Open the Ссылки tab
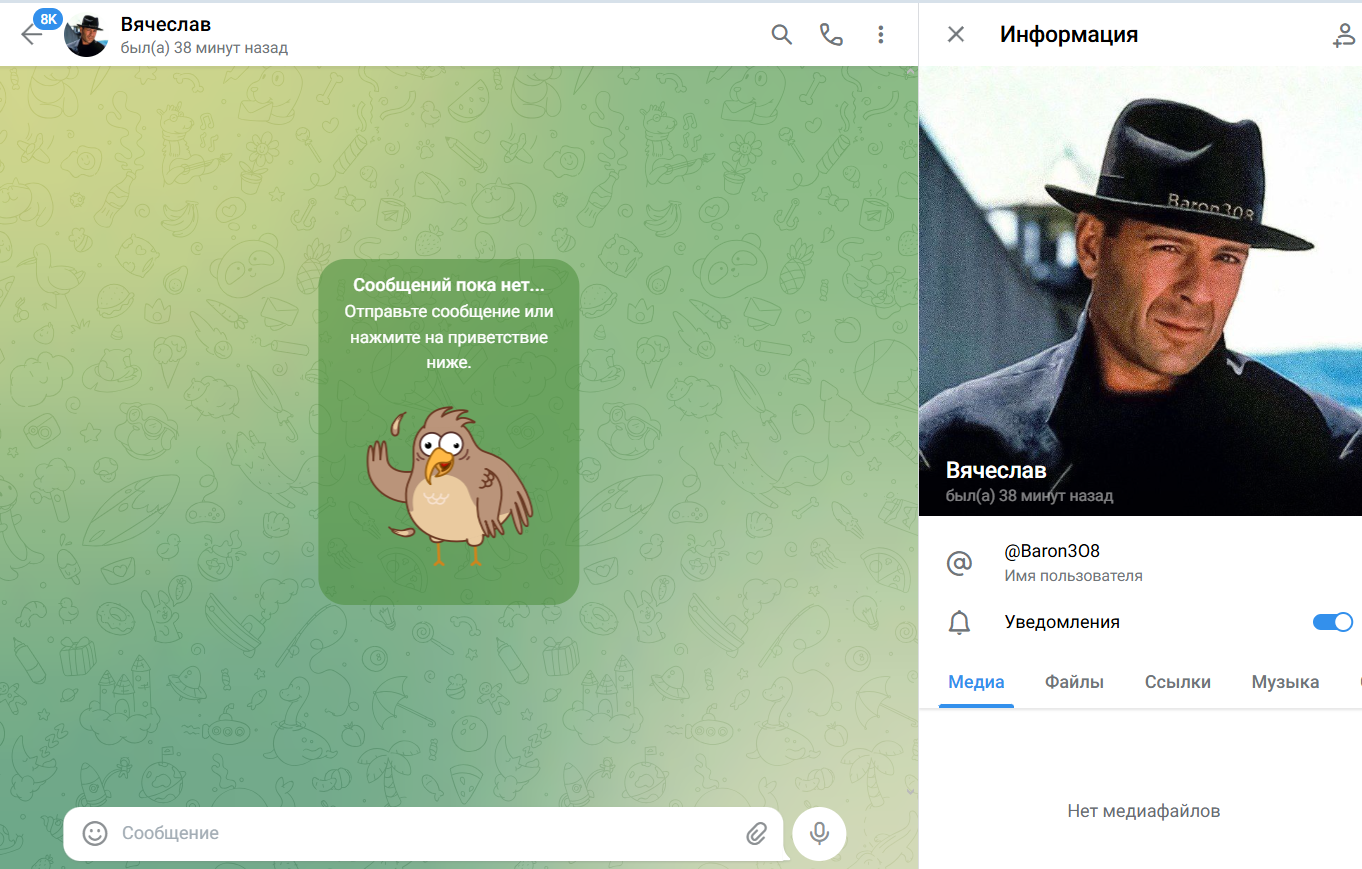 pyautogui.click(x=1177, y=682)
